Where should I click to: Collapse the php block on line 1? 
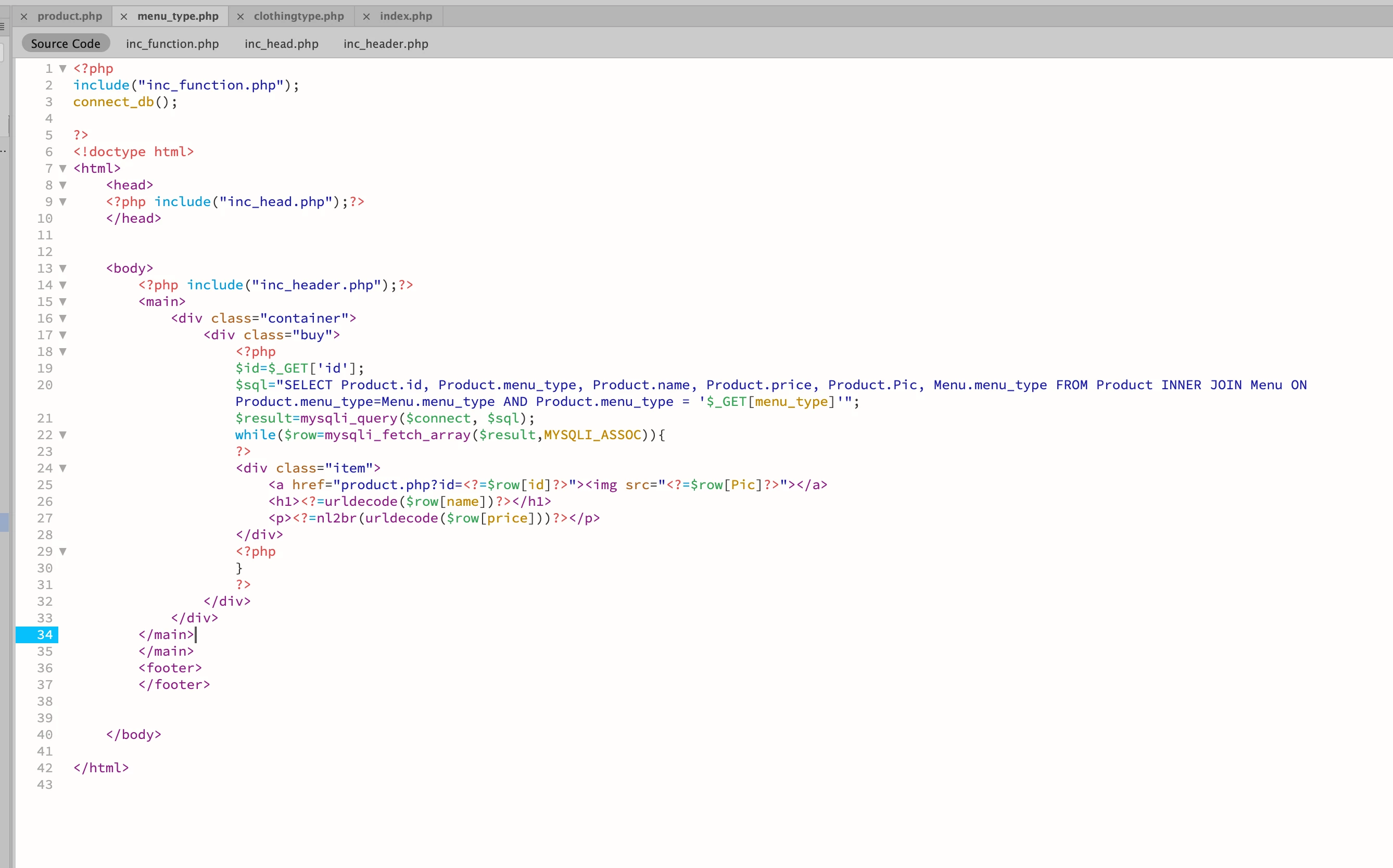click(63, 69)
